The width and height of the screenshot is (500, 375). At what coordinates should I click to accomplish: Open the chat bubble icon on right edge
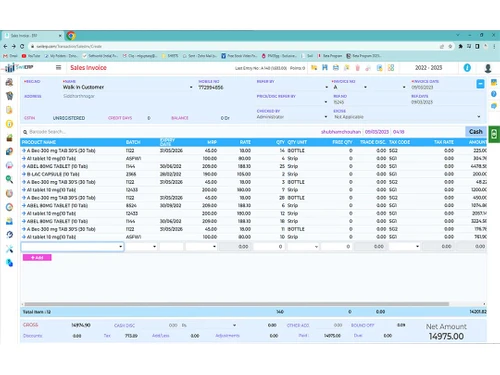pos(494,106)
